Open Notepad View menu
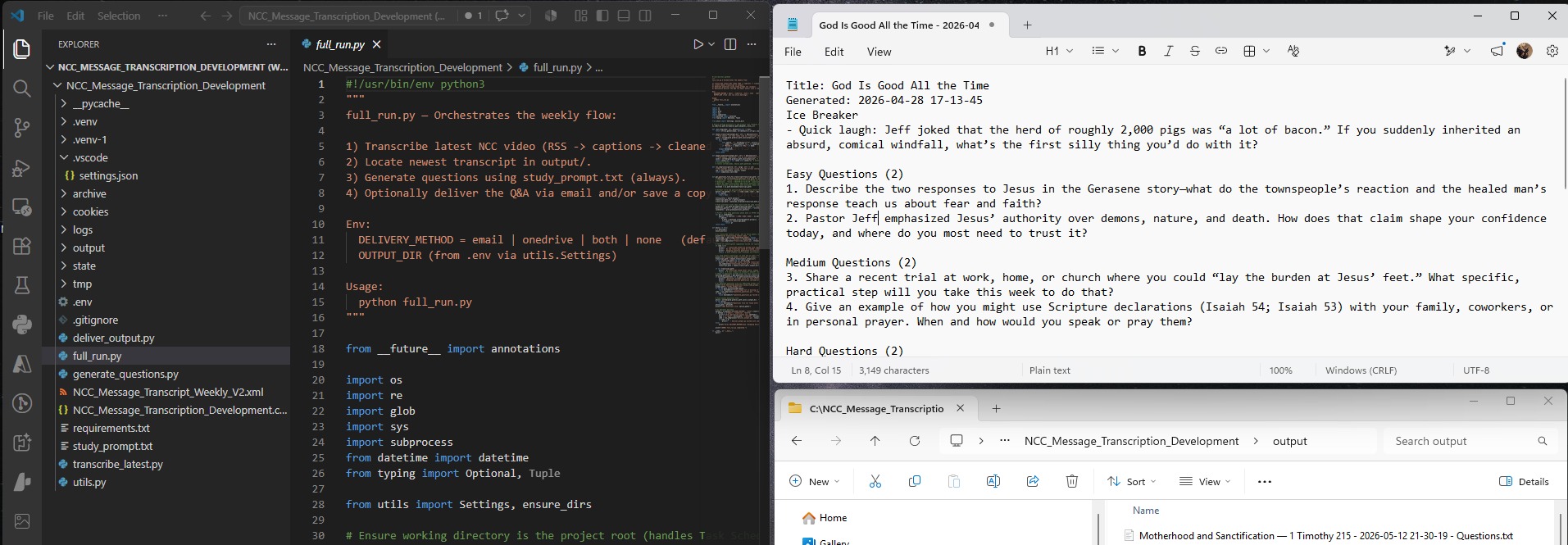The width and height of the screenshot is (1568, 545). pos(879,52)
